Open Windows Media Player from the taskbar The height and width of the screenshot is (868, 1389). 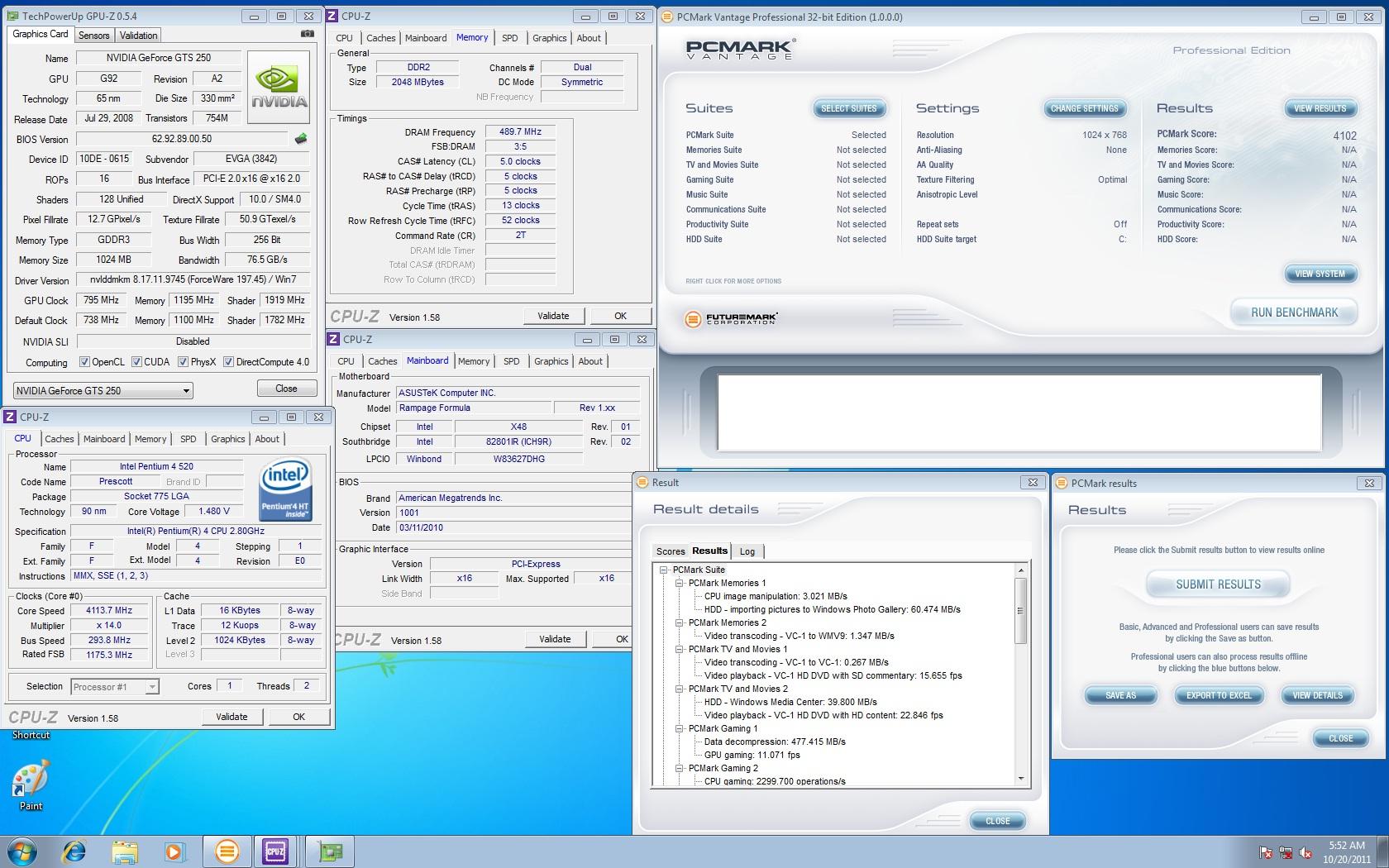click(174, 851)
